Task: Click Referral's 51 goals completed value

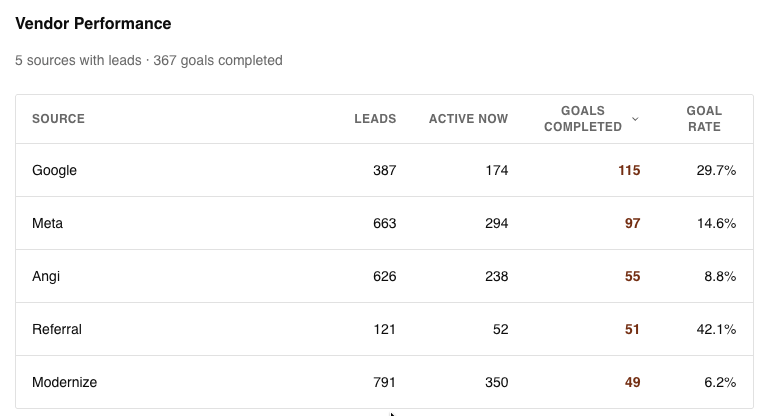Action: click(632, 330)
